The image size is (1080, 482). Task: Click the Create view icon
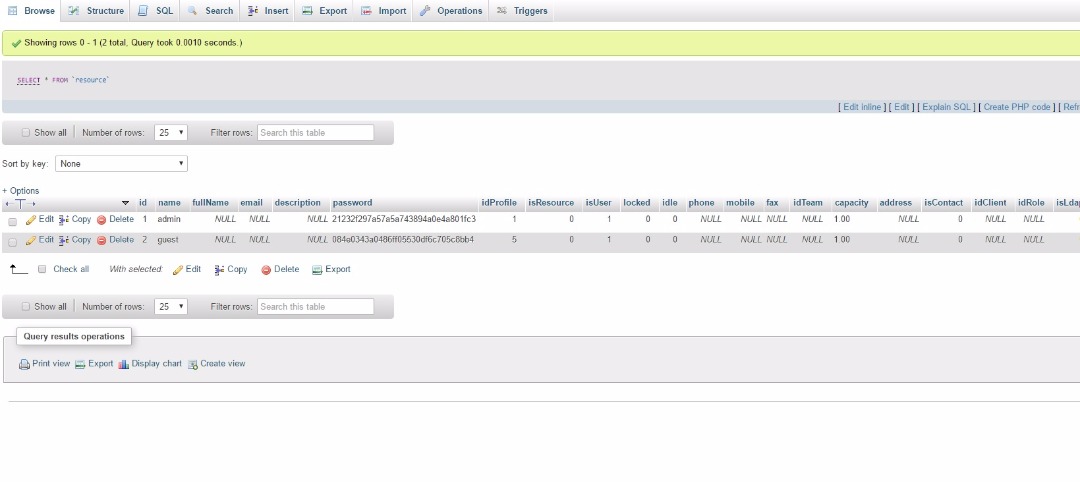pyautogui.click(x=193, y=364)
